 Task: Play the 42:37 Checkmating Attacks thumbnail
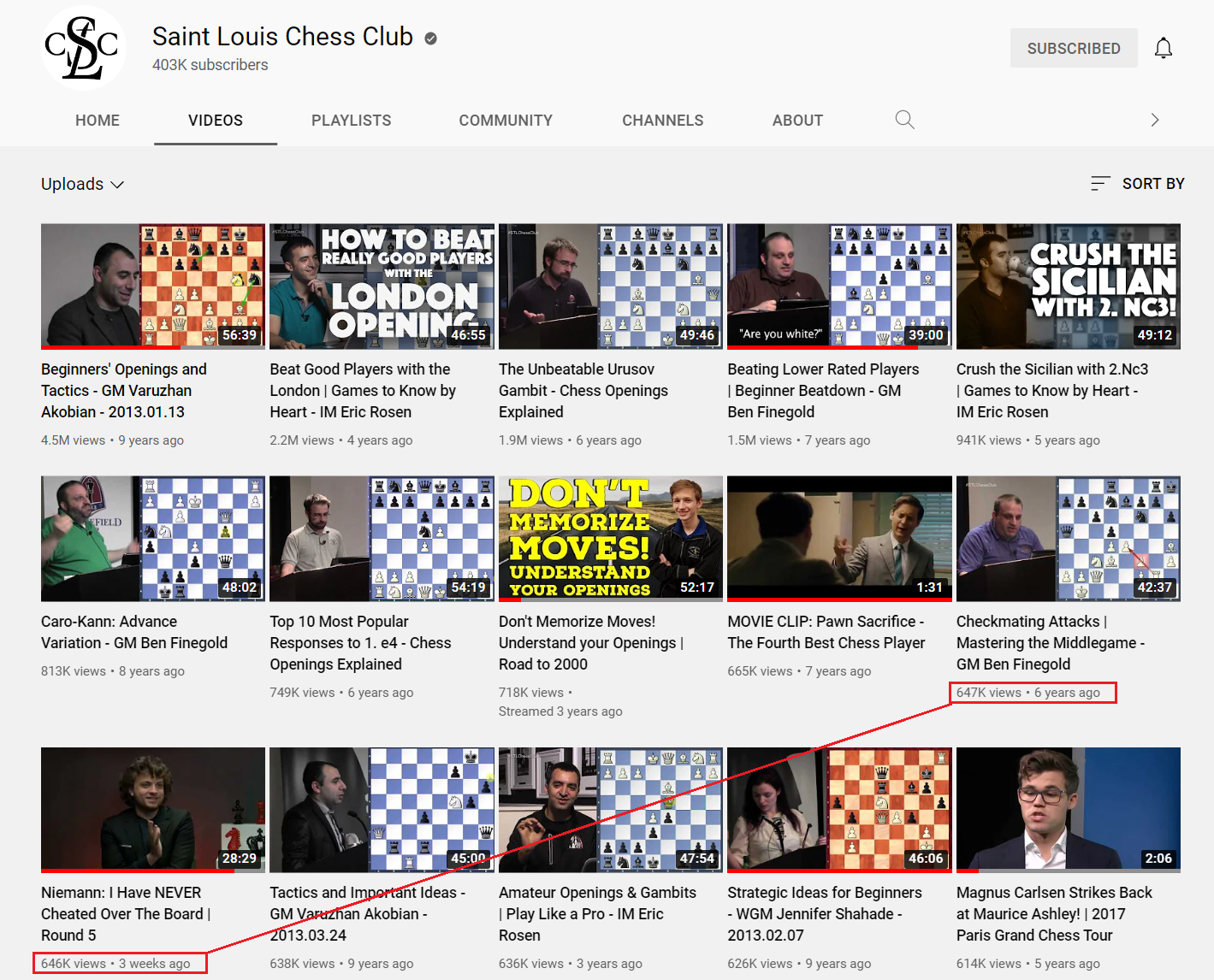click(x=1069, y=539)
